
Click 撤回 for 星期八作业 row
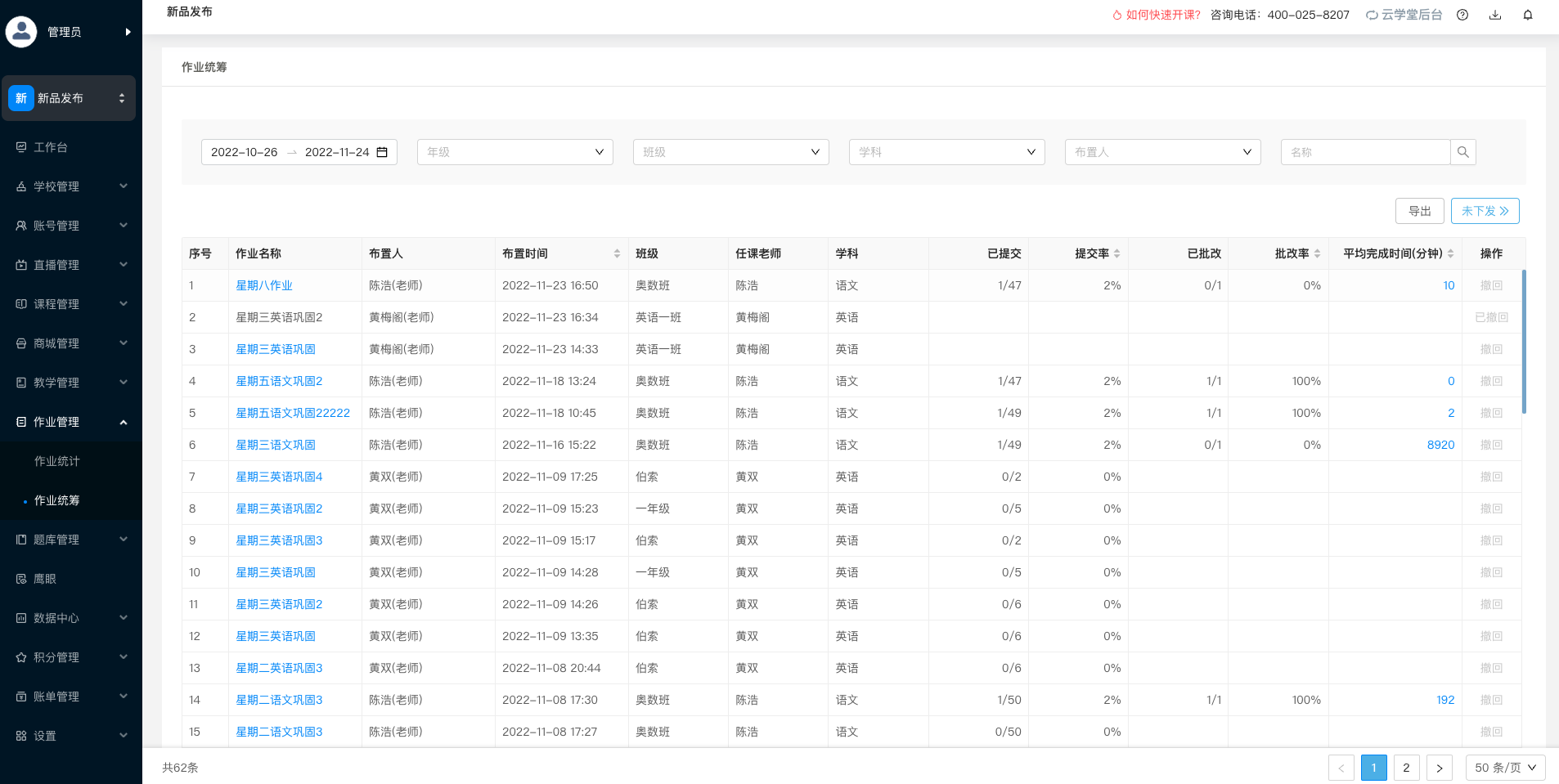(x=1491, y=285)
